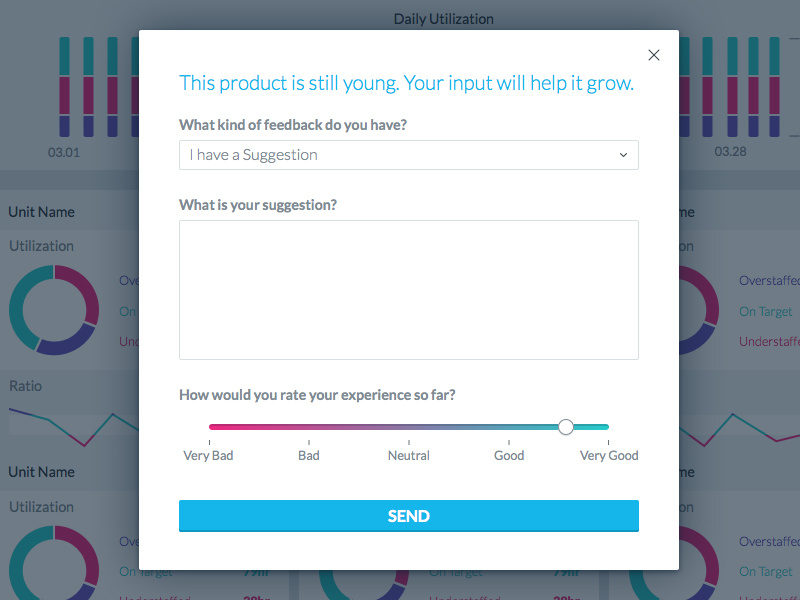This screenshot has width=800, height=600.
Task: Select the Very Good rating label
Action: 608,455
